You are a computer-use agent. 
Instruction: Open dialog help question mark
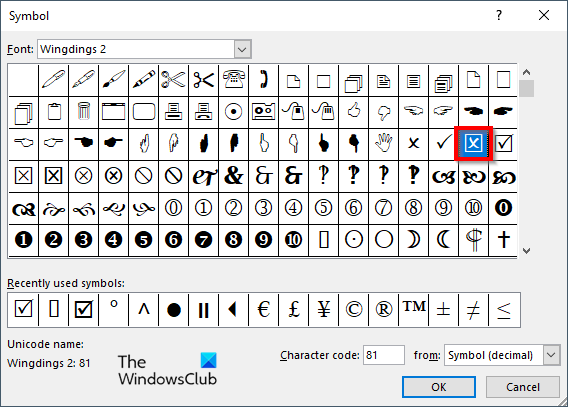[499, 15]
